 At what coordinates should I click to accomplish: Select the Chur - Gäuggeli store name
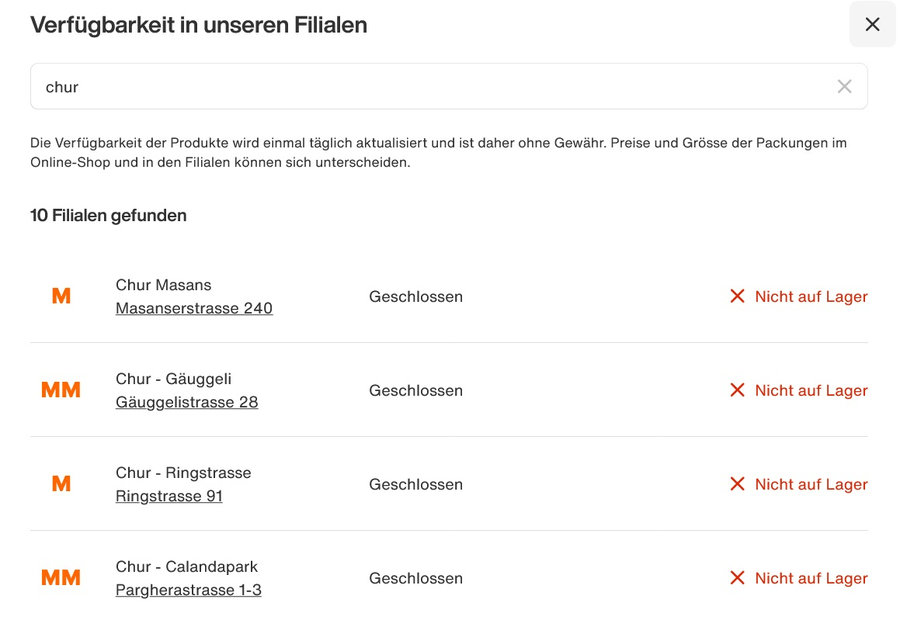click(173, 379)
